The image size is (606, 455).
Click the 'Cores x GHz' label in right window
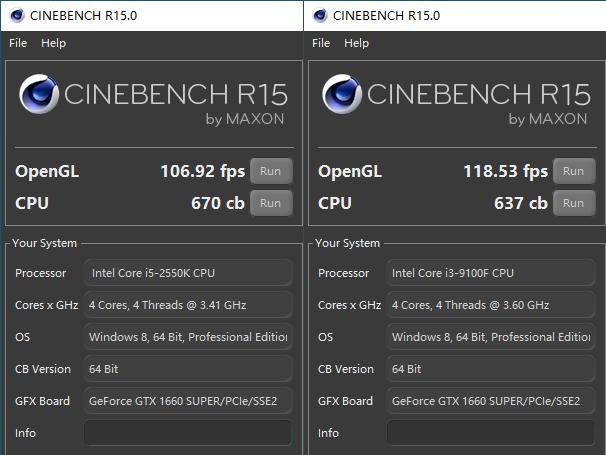pos(349,305)
